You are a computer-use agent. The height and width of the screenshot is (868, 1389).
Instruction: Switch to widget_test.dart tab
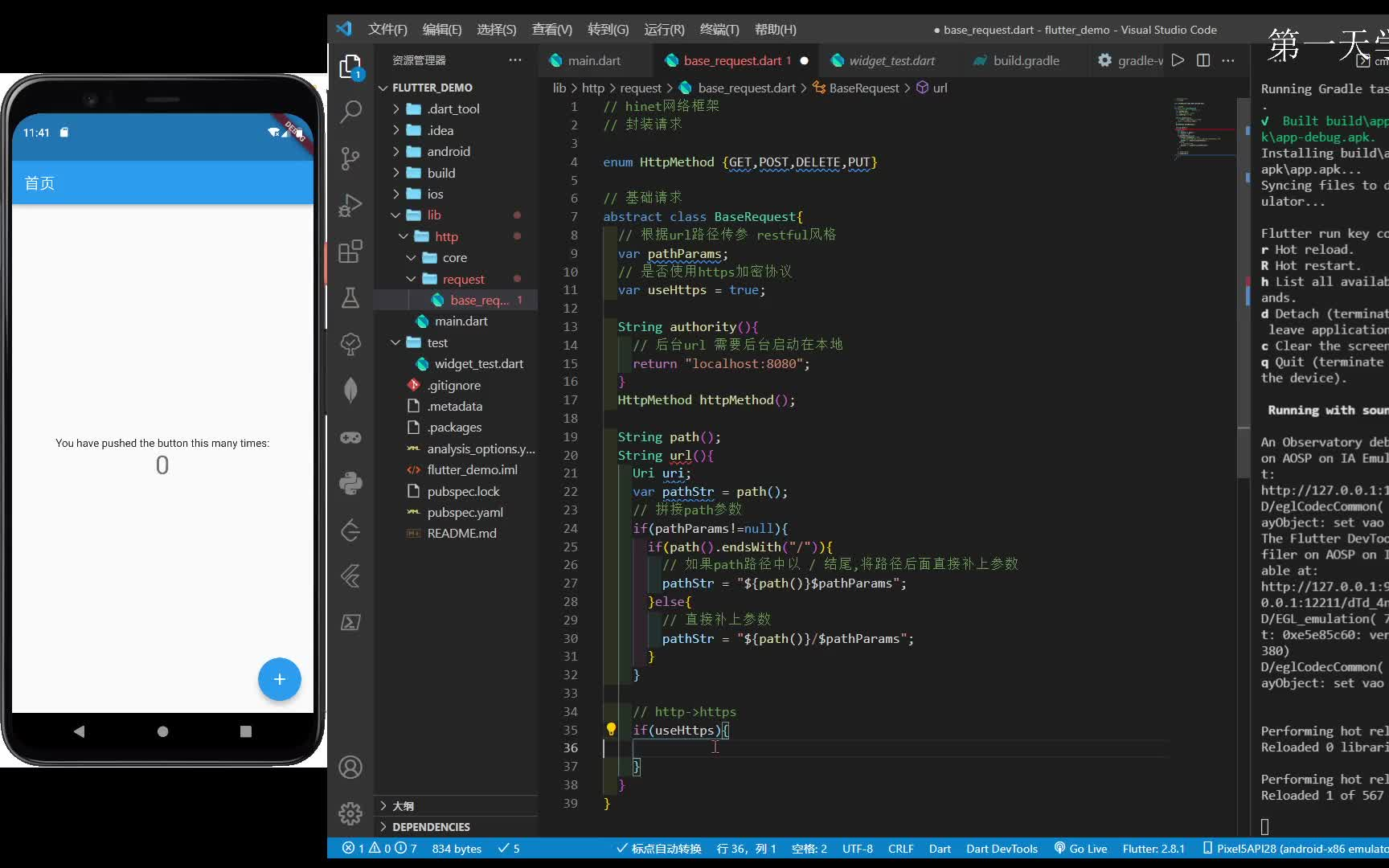[891, 60]
